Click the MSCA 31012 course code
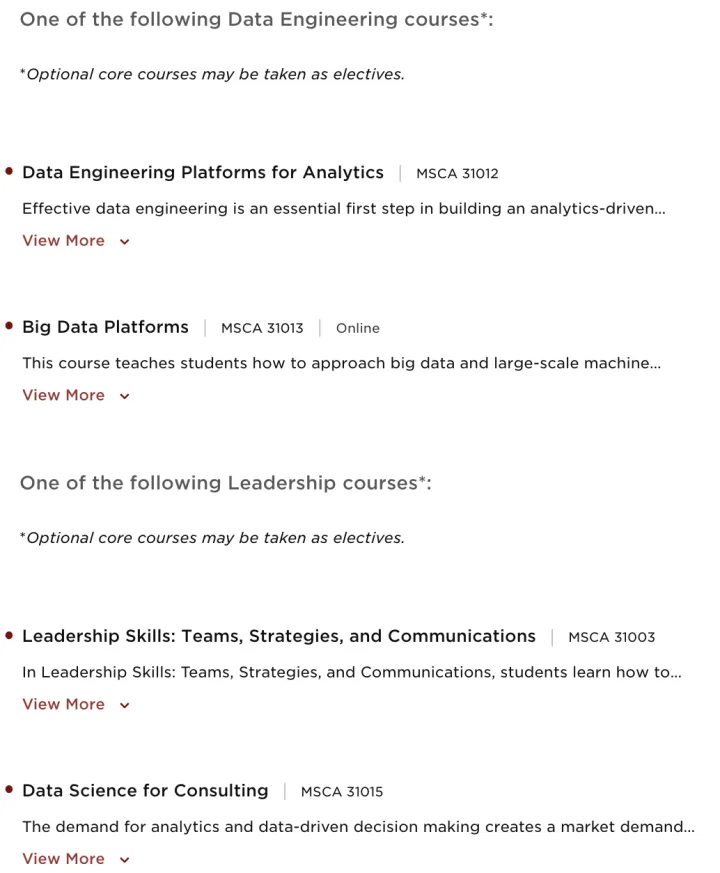The height and width of the screenshot is (873, 720). coord(457,174)
